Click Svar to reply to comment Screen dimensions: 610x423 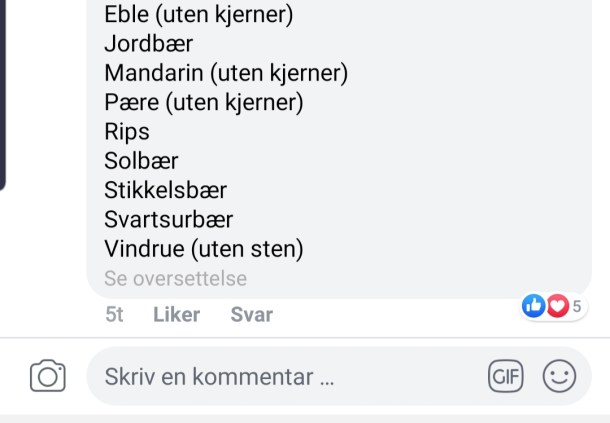251,314
